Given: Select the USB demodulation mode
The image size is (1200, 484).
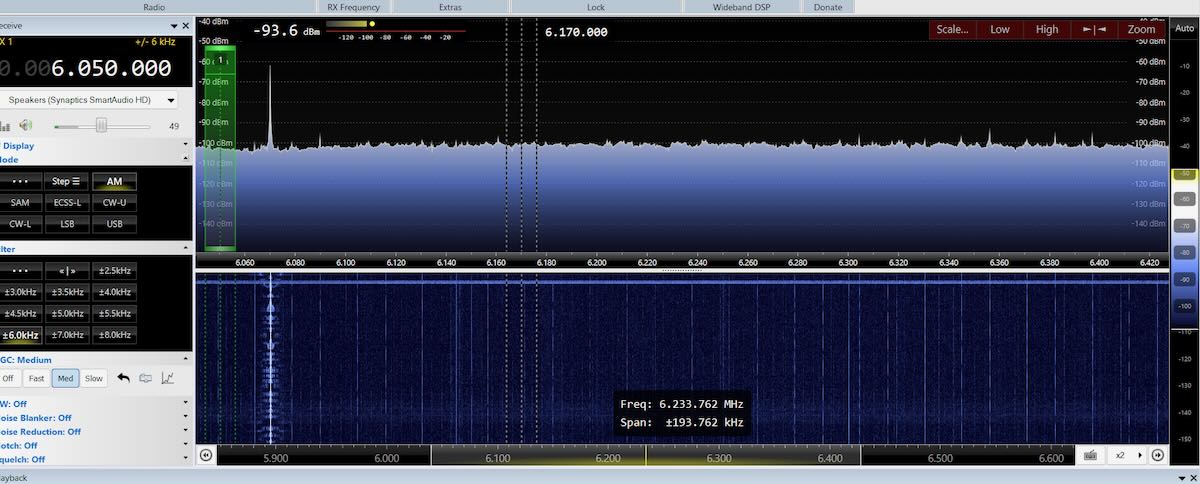Looking at the screenshot, I should [114, 224].
